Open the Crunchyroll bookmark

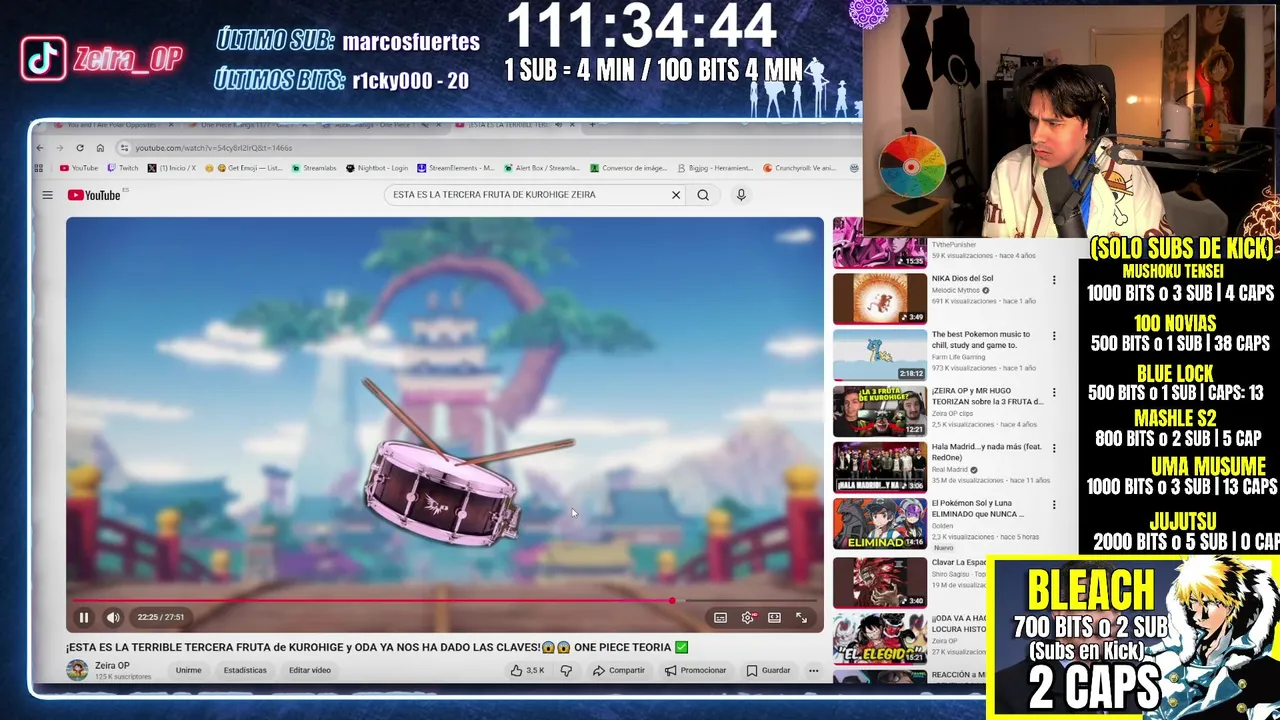(x=800, y=168)
